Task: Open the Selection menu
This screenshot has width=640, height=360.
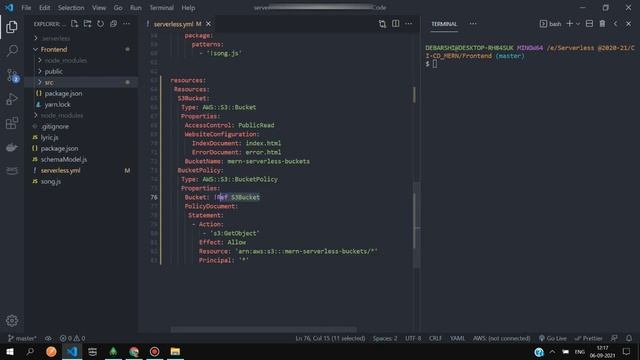Action: (x=71, y=8)
